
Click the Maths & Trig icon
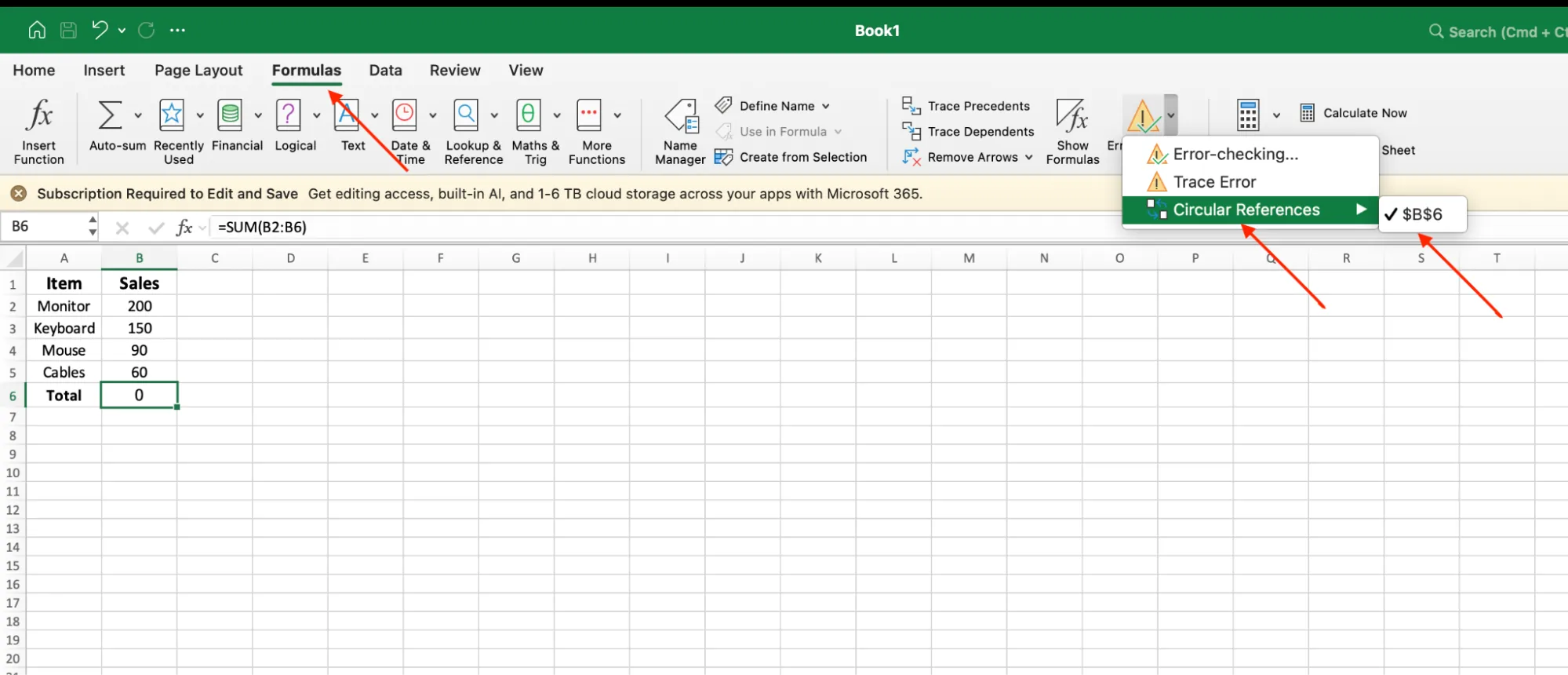pyautogui.click(x=529, y=115)
